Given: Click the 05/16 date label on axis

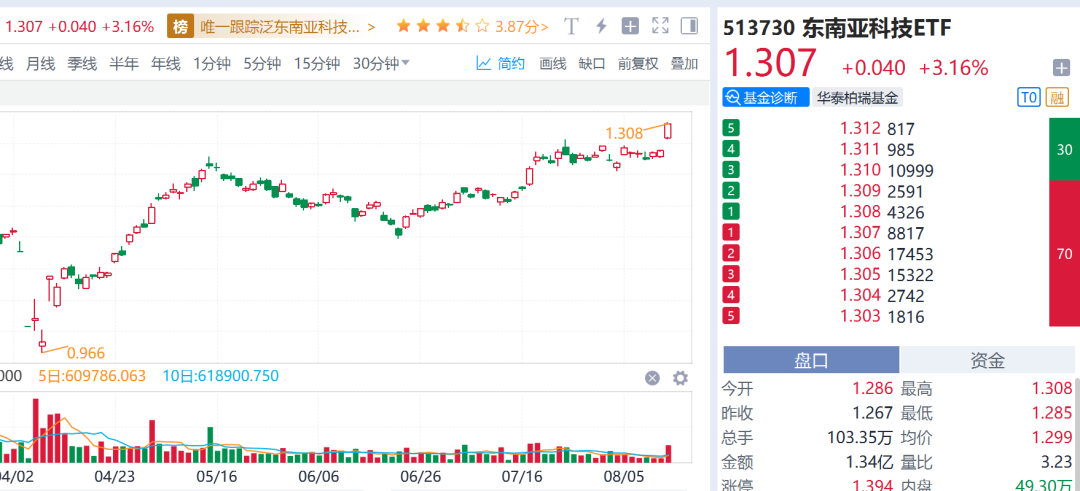Looking at the screenshot, I should pyautogui.click(x=217, y=477).
